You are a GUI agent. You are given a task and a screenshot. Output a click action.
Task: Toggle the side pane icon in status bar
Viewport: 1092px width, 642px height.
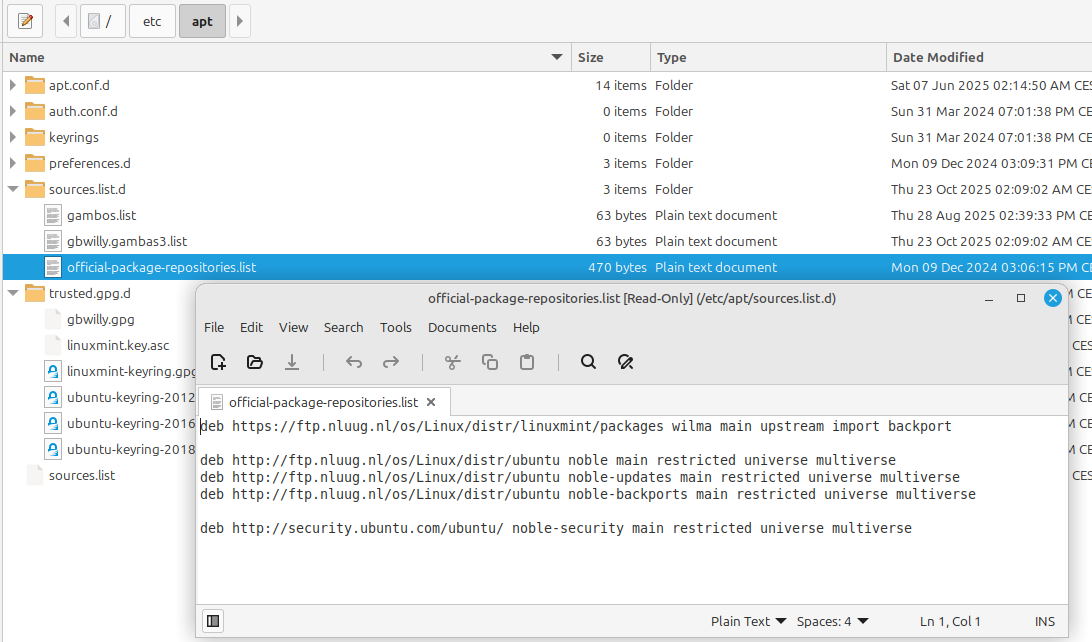212,621
